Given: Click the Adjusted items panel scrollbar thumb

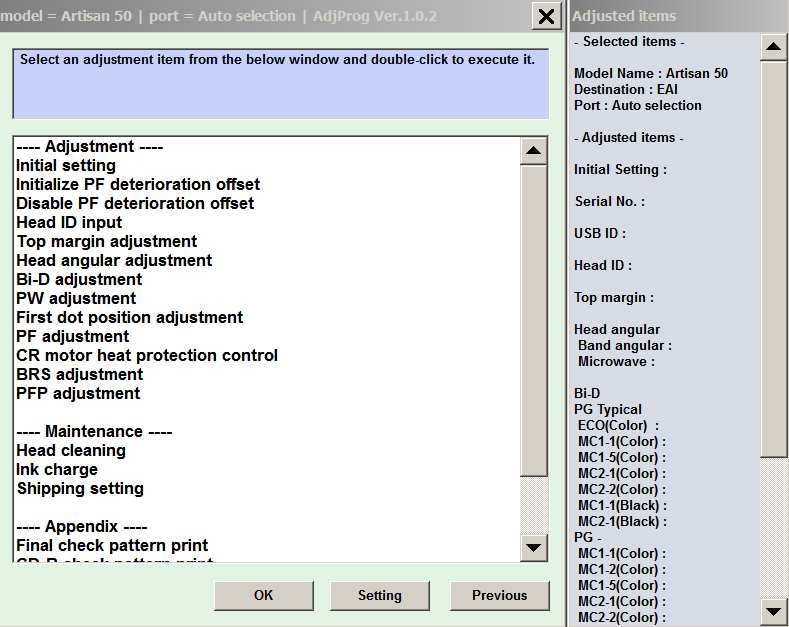Looking at the screenshot, I should click(773, 259).
